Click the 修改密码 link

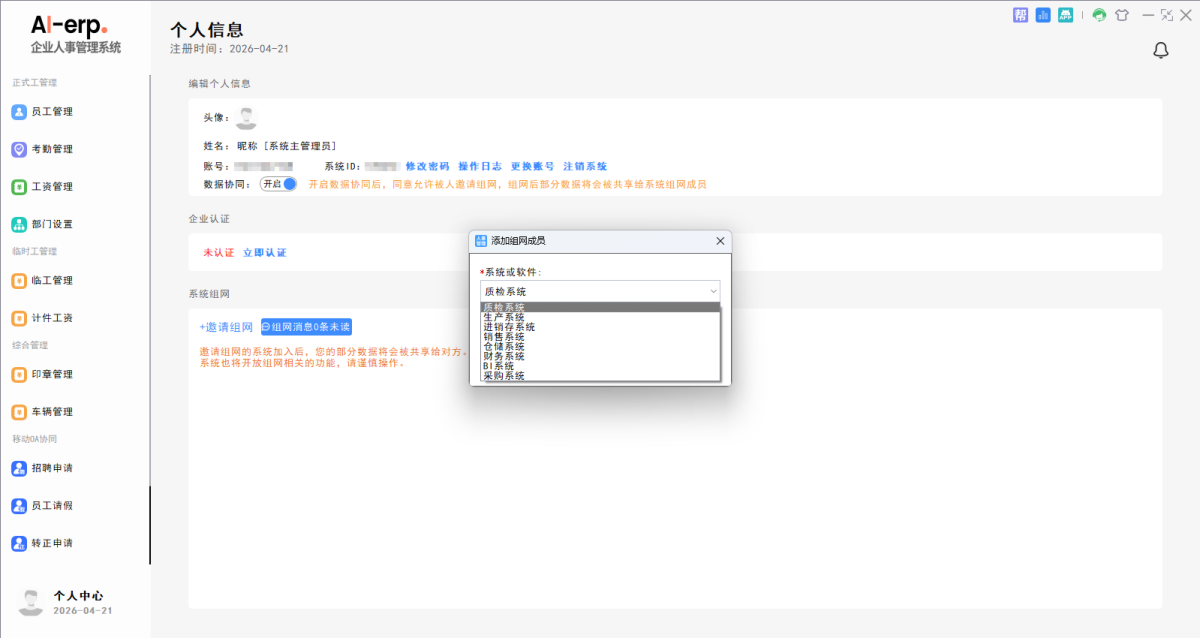click(x=427, y=166)
